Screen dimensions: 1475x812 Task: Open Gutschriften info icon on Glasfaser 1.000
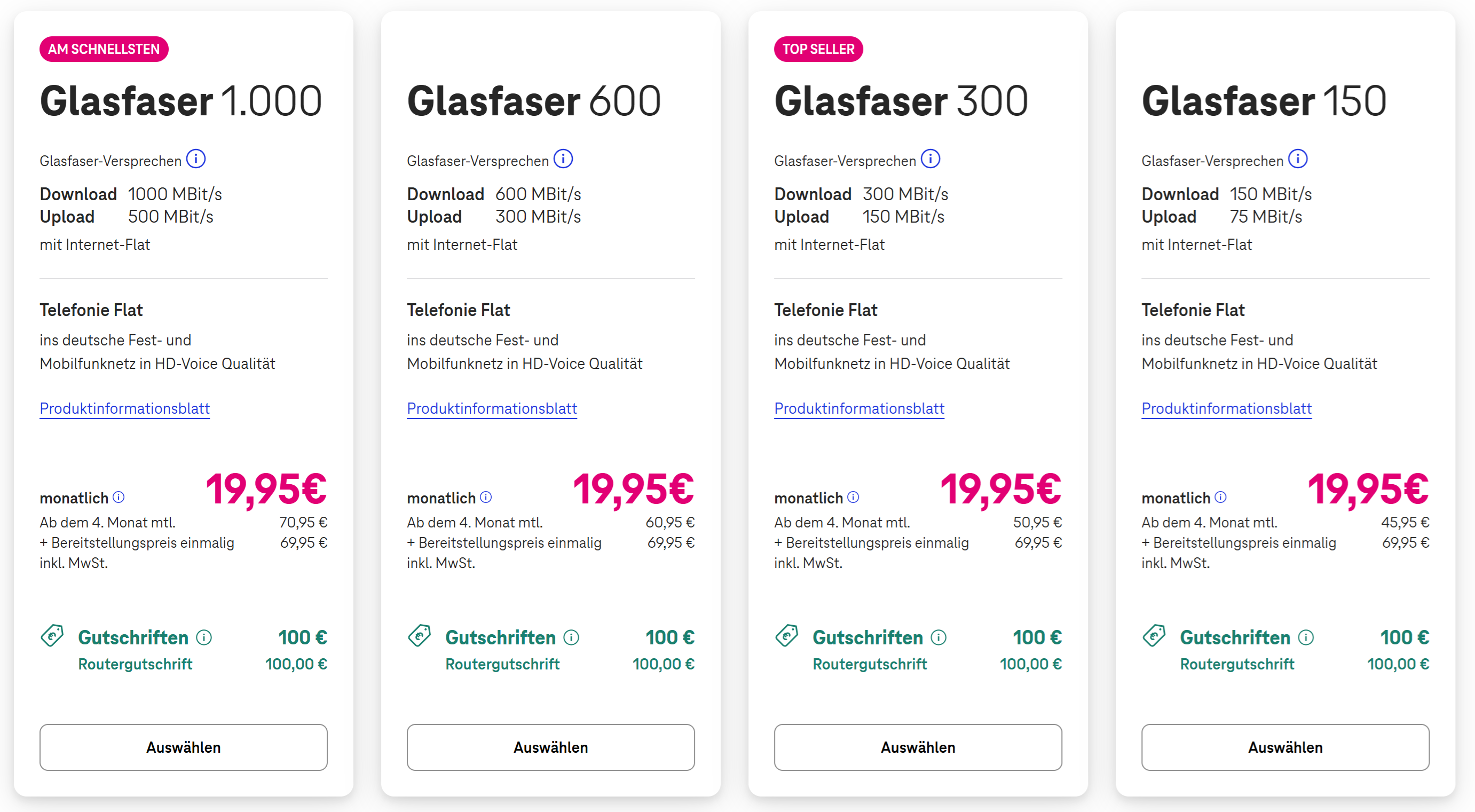pyautogui.click(x=204, y=637)
